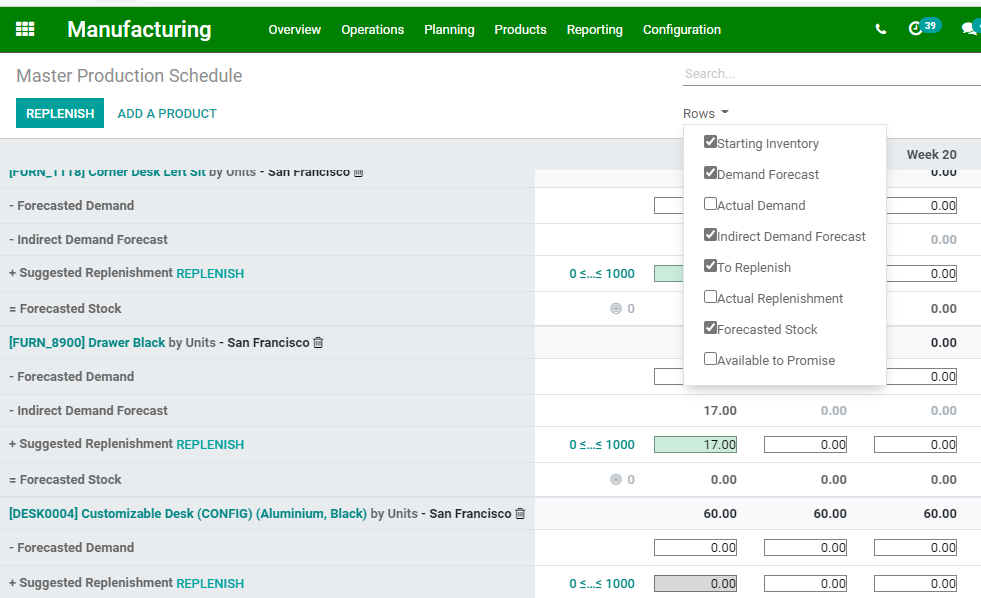This screenshot has height=598, width=981.
Task: Click Customizable Desk Week 20 value 60.00
Action: [940, 514]
